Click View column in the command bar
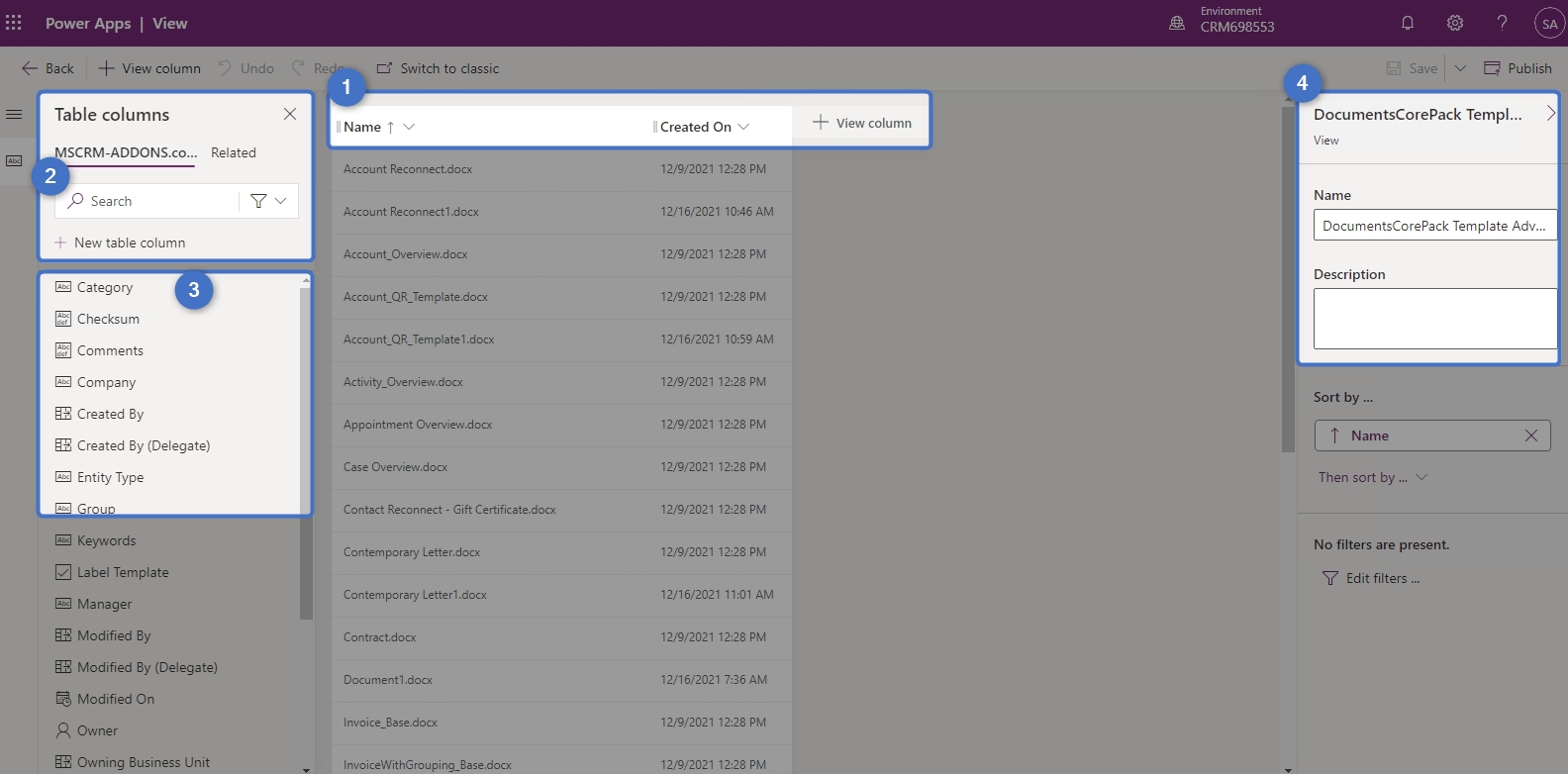The height and width of the screenshot is (774, 1568). click(x=149, y=68)
